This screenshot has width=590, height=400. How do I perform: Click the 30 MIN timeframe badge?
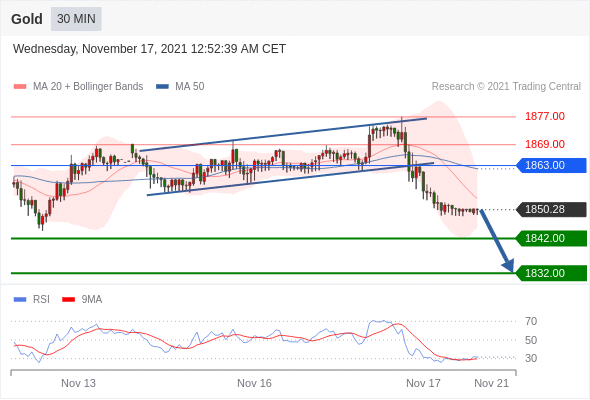[x=76, y=19]
